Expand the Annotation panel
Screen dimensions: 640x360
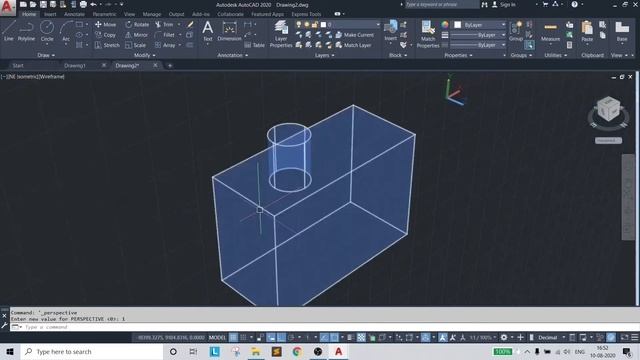232,55
